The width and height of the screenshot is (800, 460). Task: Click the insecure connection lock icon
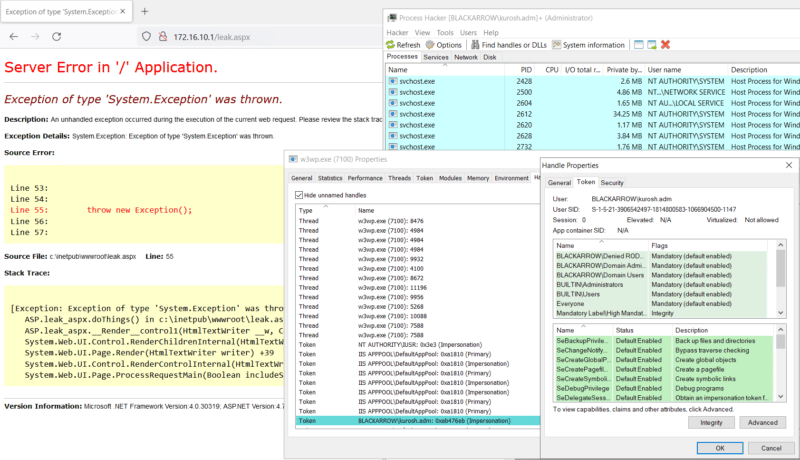pyautogui.click(x=163, y=37)
